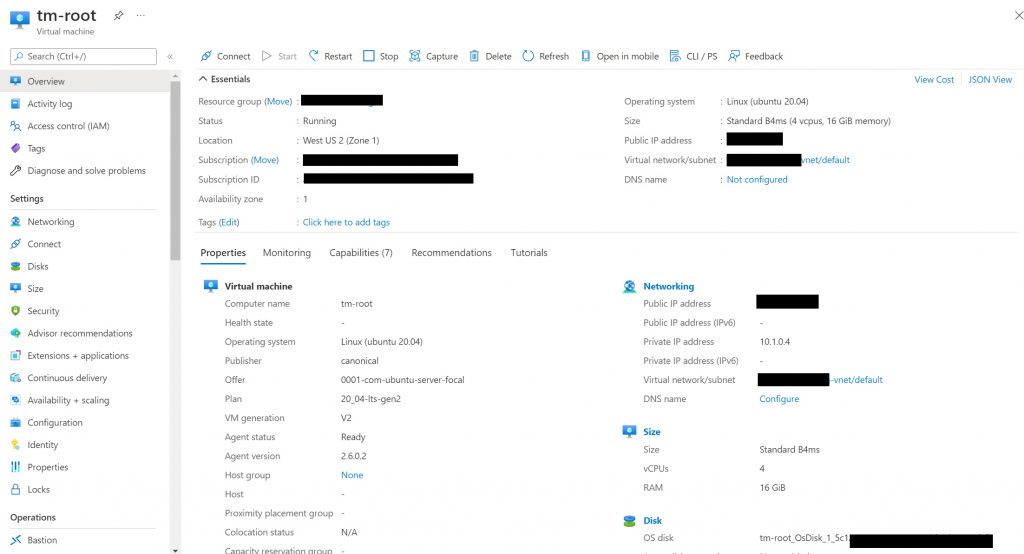Click the sidebar scrollbar down arrow
The image size is (1024, 554).
tap(175, 550)
